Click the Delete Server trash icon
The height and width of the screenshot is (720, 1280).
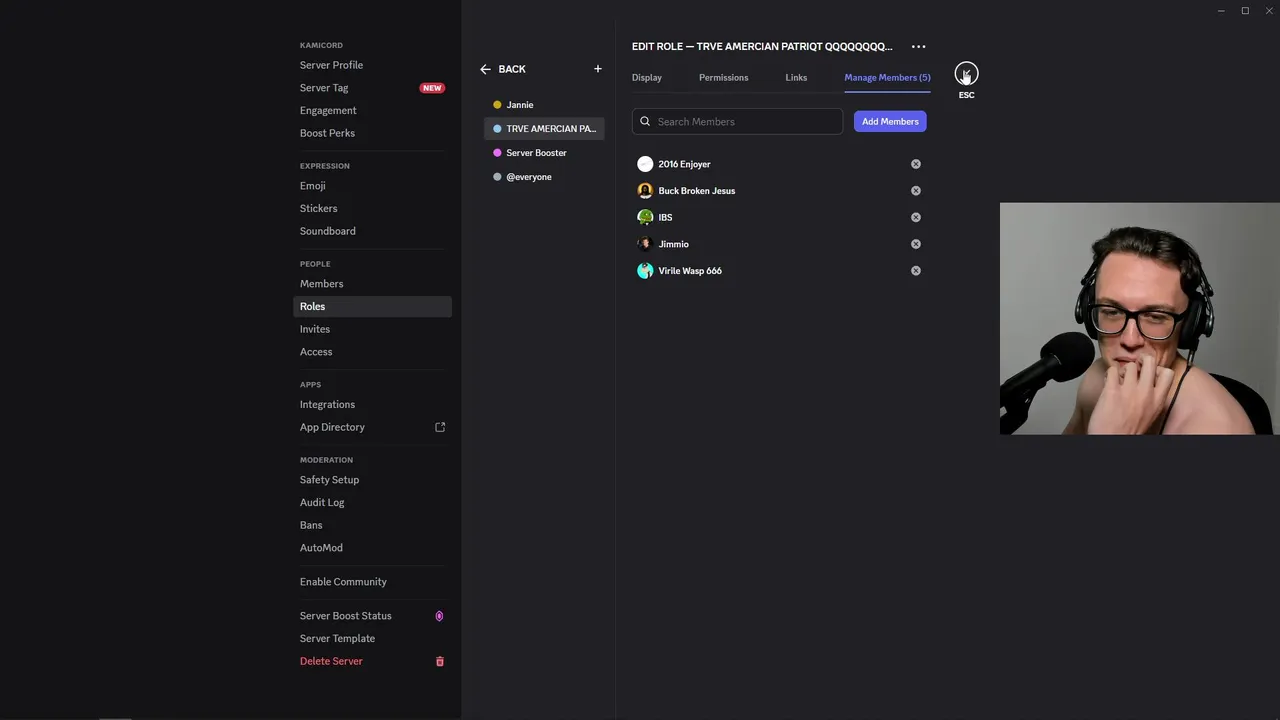[x=440, y=661]
